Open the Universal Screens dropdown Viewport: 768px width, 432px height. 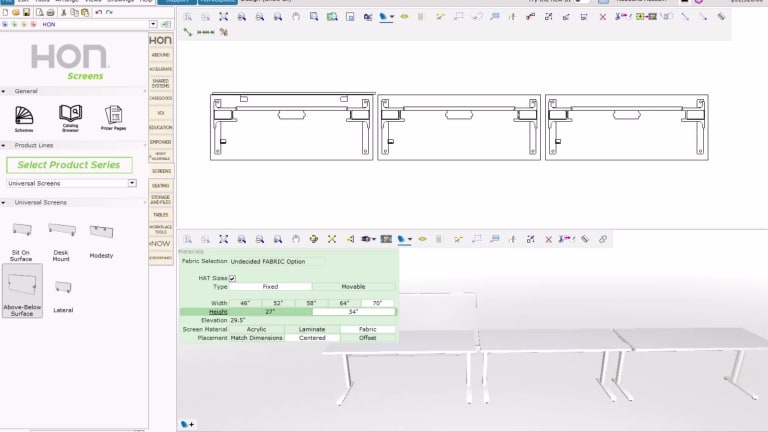coord(132,183)
